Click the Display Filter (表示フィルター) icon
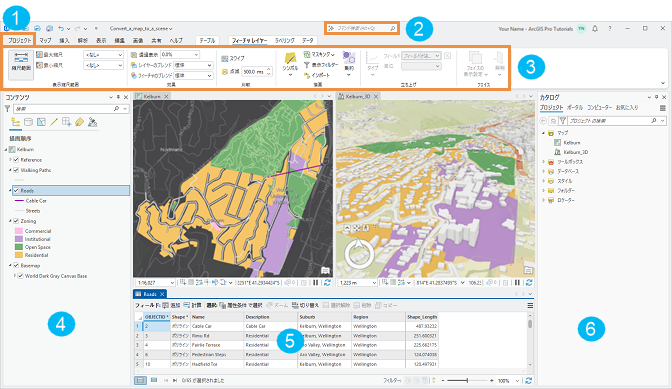Image resolution: width=672 pixels, height=389 pixels. click(307, 65)
